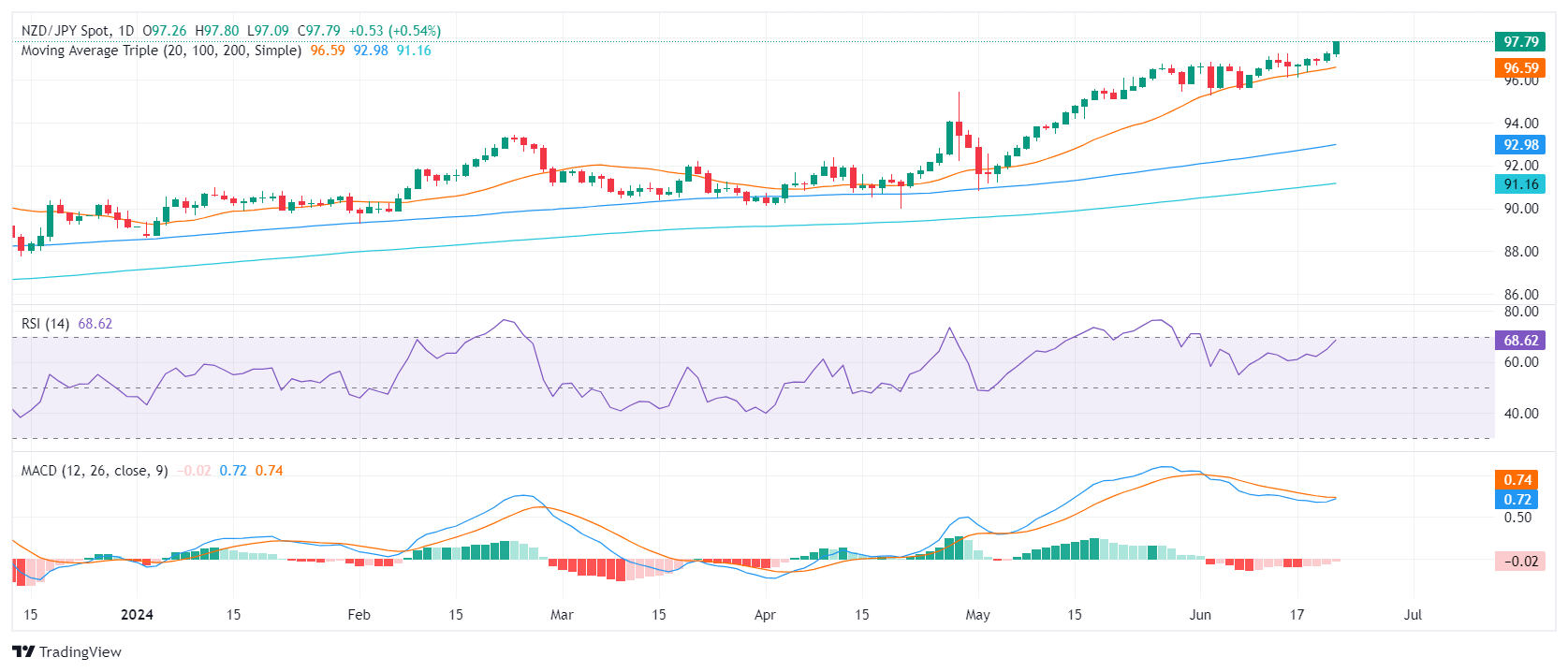Viewport: 1568px width, 672px height.
Task: Click the low price value L97.09
Action: pyautogui.click(x=268, y=31)
